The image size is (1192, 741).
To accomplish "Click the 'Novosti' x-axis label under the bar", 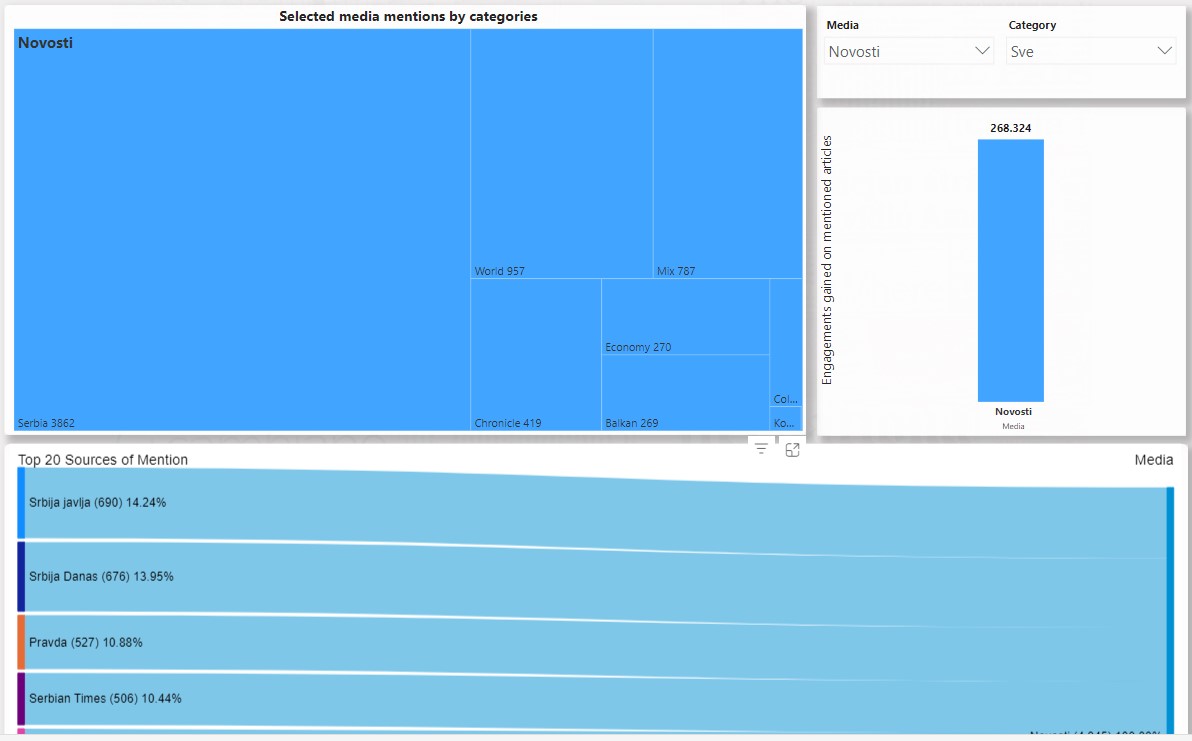I will tap(1013, 412).
